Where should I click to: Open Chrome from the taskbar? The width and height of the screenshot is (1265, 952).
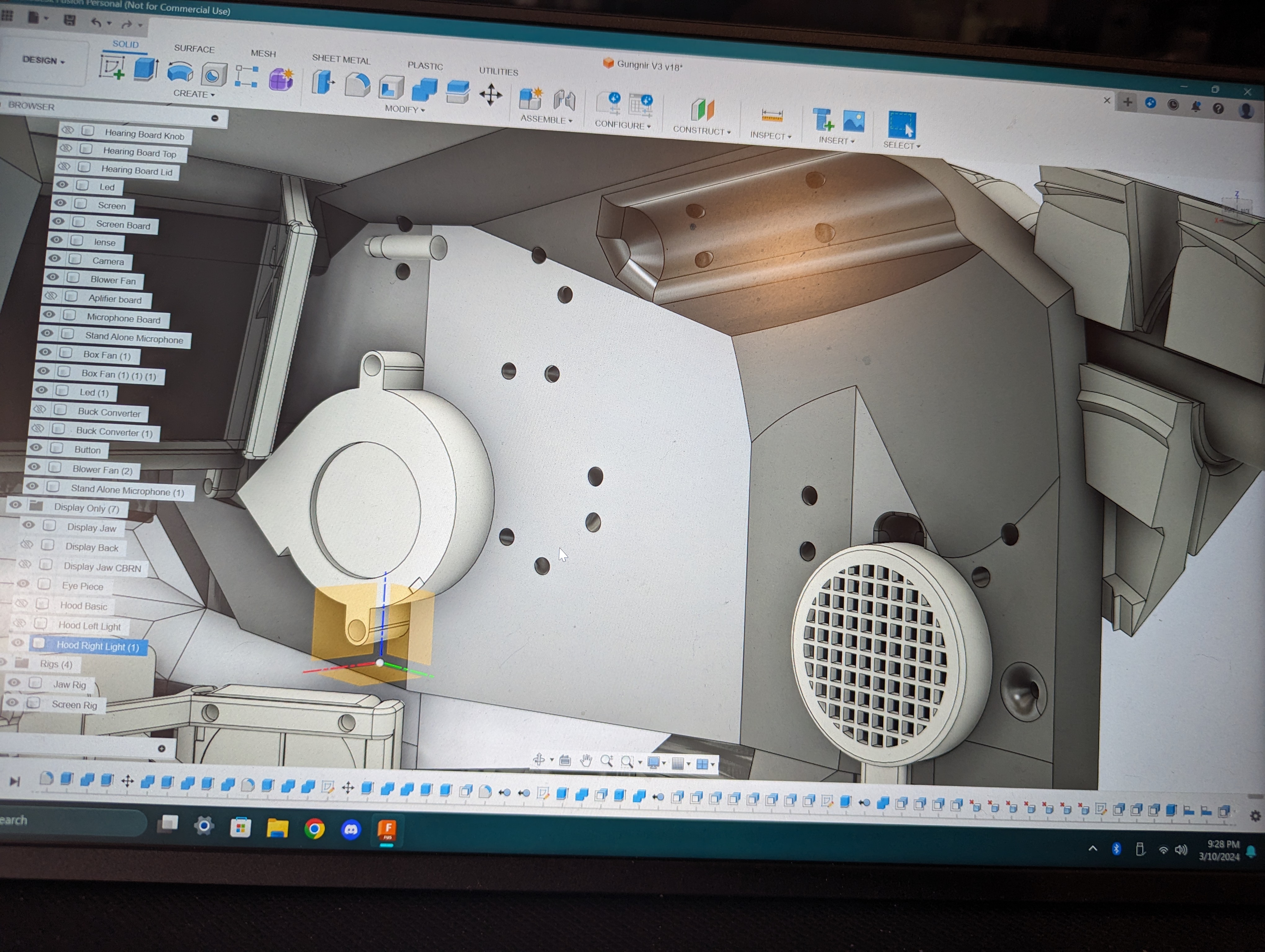(314, 829)
